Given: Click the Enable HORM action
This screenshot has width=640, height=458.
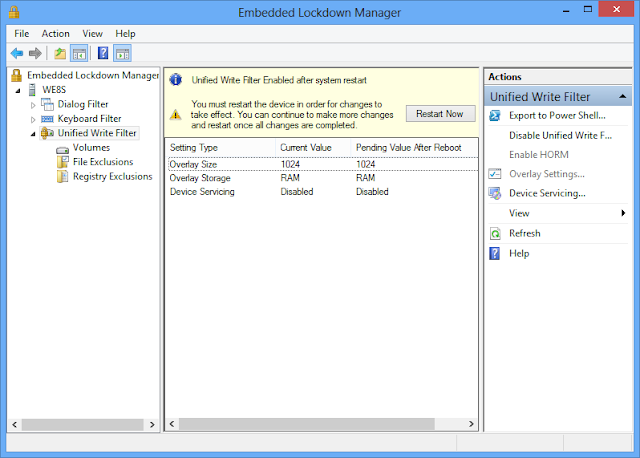Looking at the screenshot, I should click(538, 155).
